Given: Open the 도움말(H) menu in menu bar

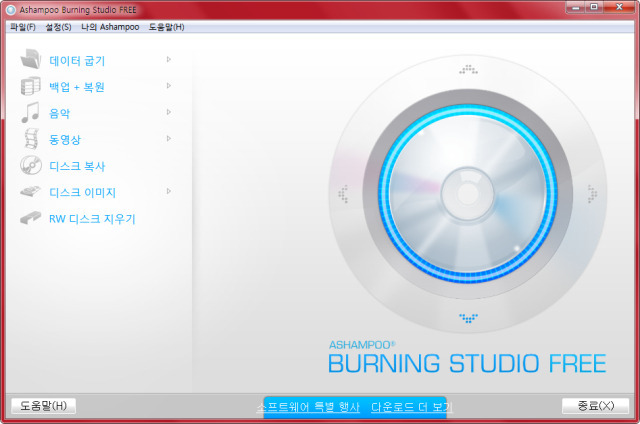Looking at the screenshot, I should 166,27.
